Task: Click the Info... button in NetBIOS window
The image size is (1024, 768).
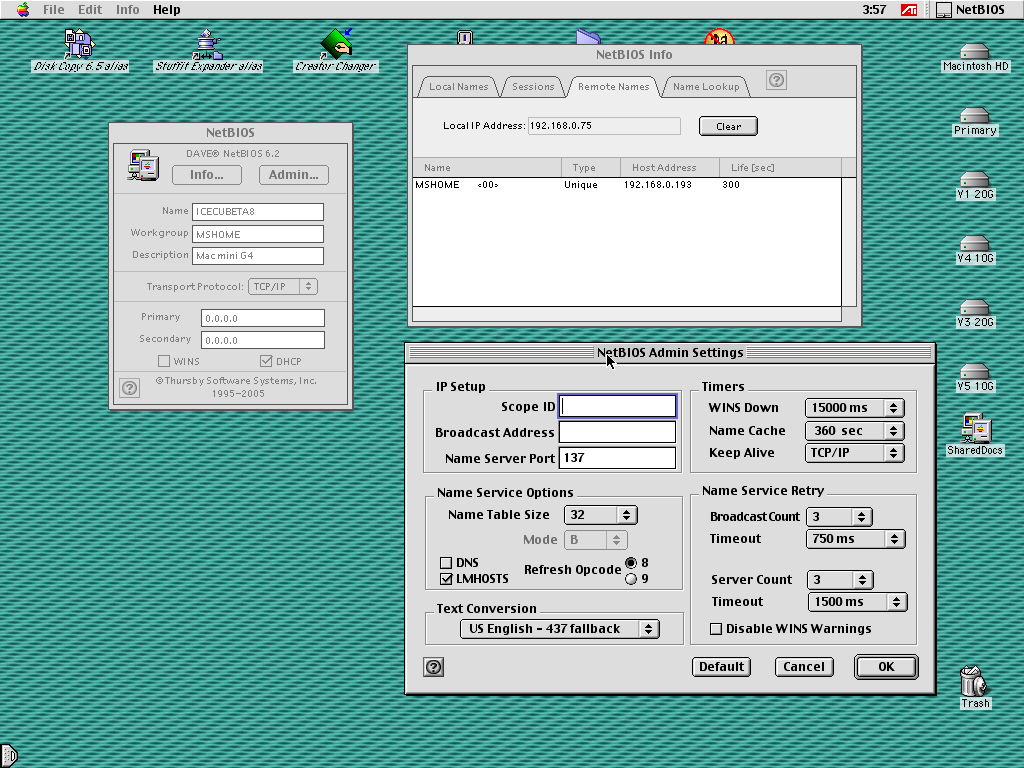Action: [x=207, y=174]
